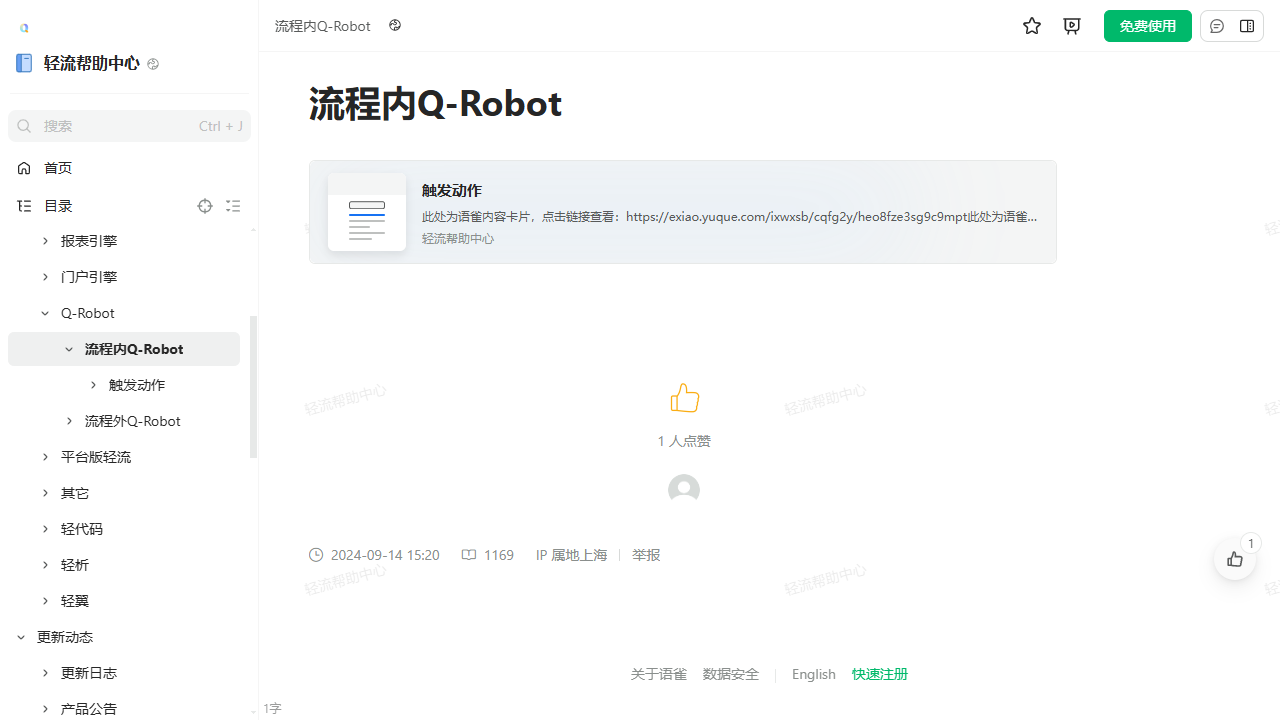Toggle the right sidebar panel icon

(x=1247, y=26)
